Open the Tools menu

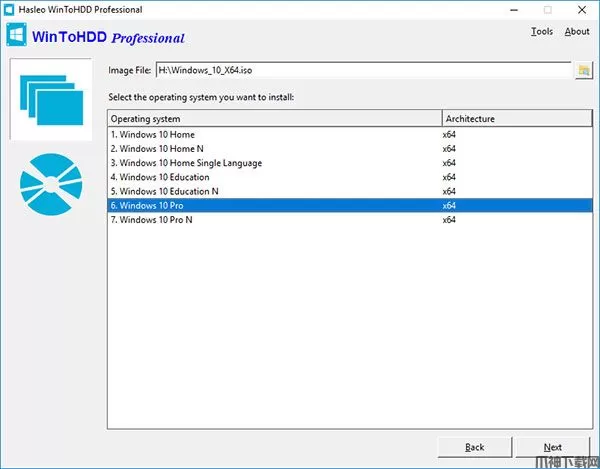pyautogui.click(x=541, y=31)
